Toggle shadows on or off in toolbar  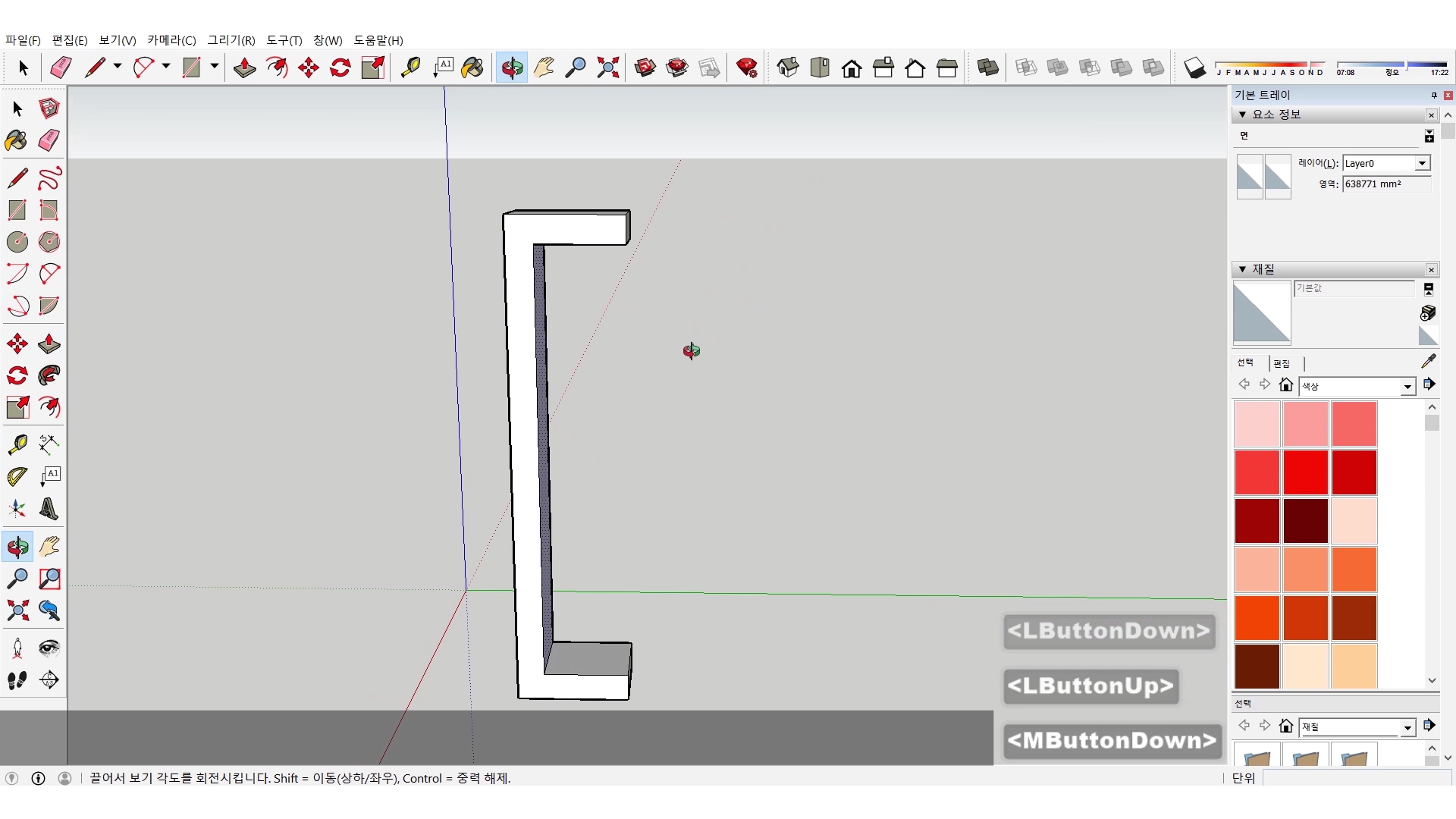(1194, 67)
